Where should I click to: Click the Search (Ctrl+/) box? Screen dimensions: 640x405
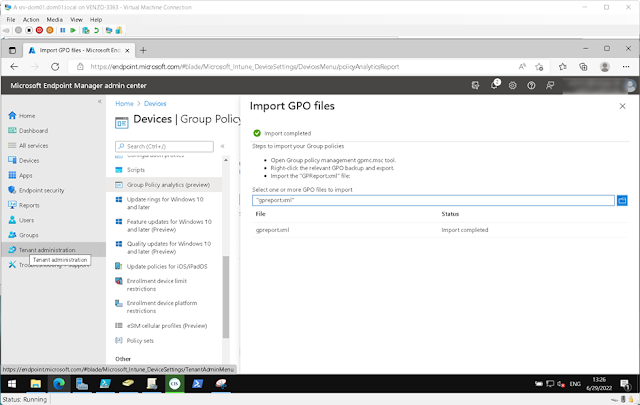click(x=164, y=146)
